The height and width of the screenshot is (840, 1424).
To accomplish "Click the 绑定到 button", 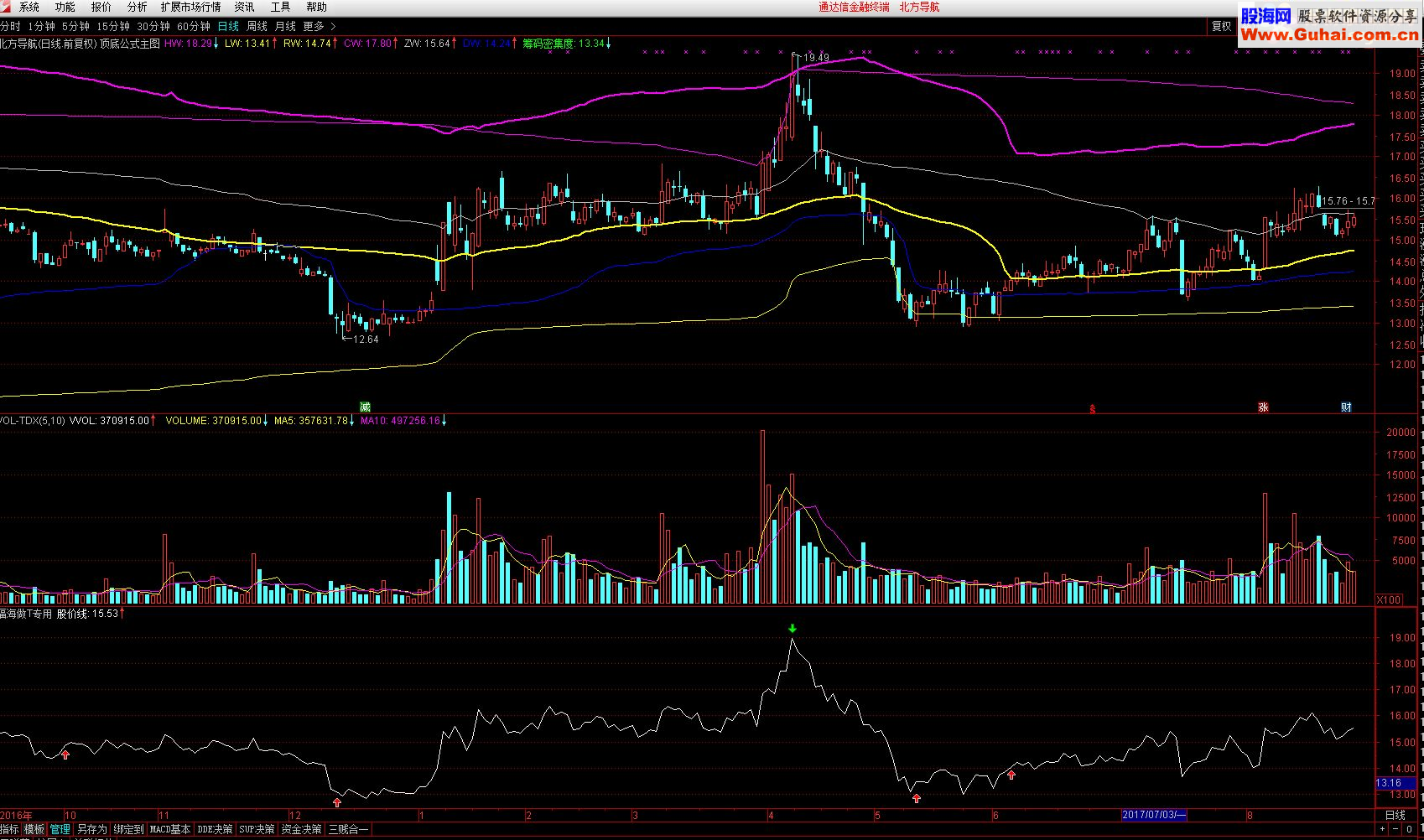I will point(128,829).
